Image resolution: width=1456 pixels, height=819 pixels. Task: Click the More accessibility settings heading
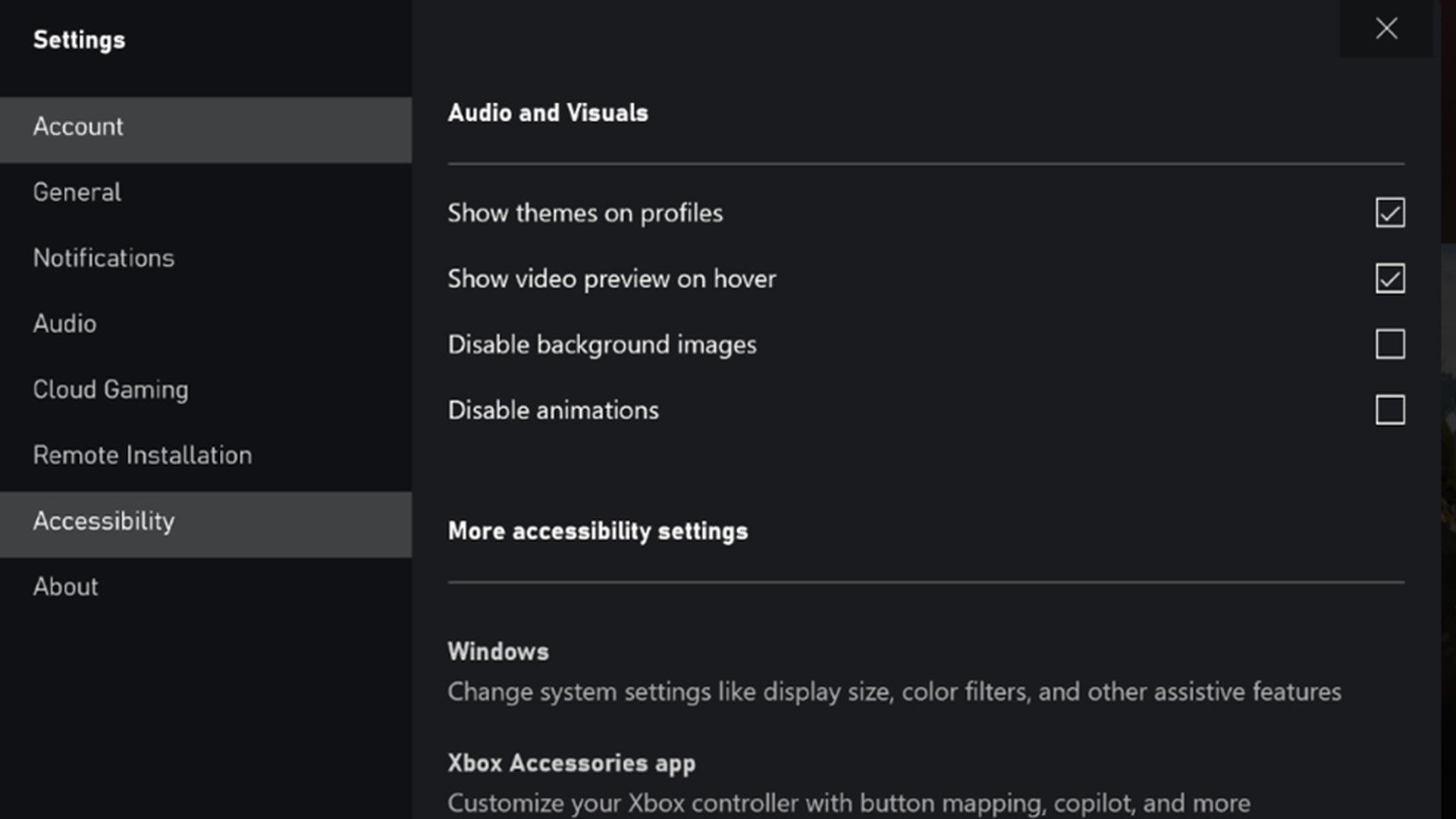[598, 531]
